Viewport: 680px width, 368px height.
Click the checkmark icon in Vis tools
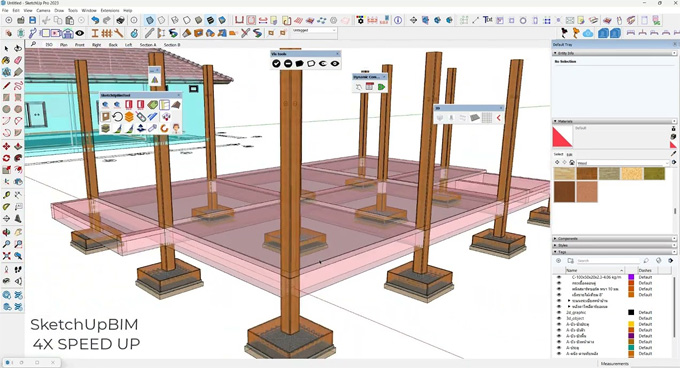click(276, 64)
